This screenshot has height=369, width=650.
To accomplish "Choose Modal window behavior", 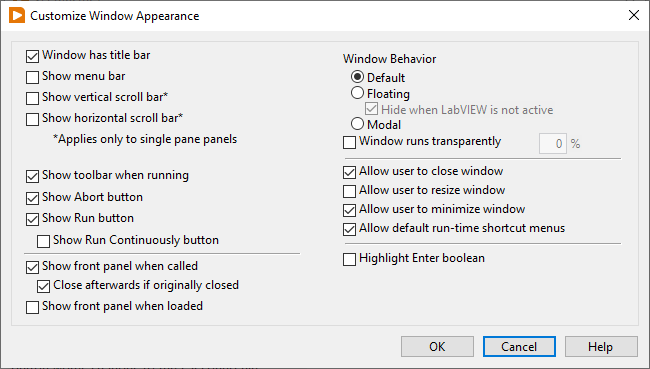I will click(x=357, y=124).
